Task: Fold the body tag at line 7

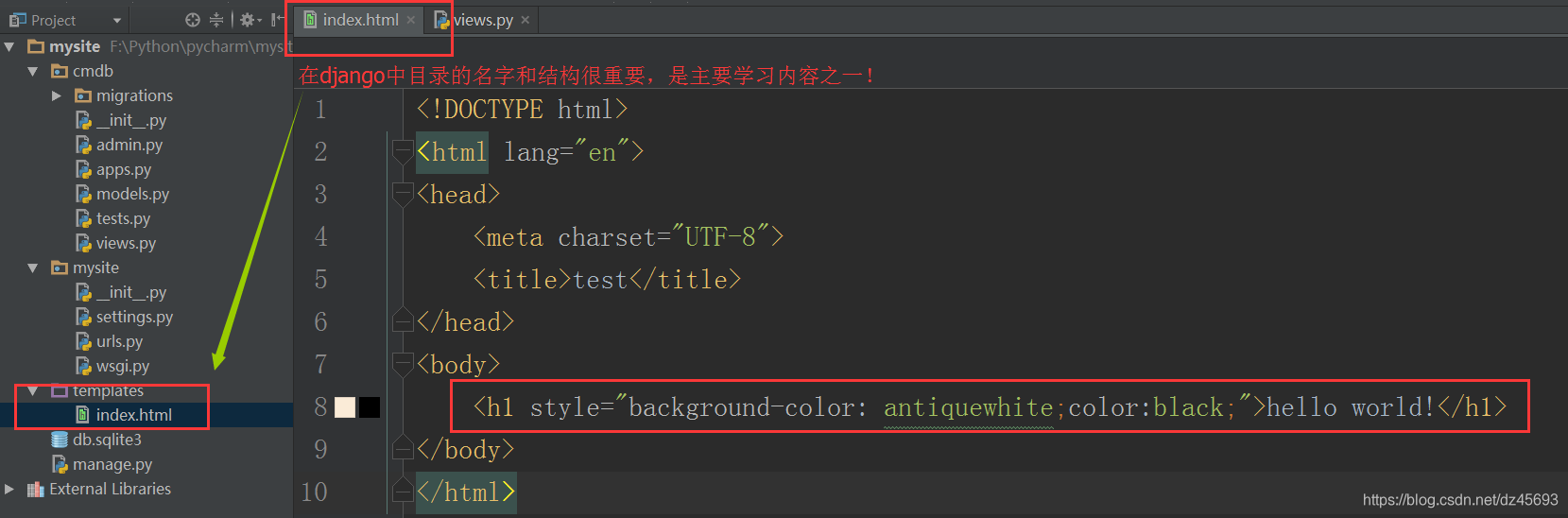Action: pos(403,365)
